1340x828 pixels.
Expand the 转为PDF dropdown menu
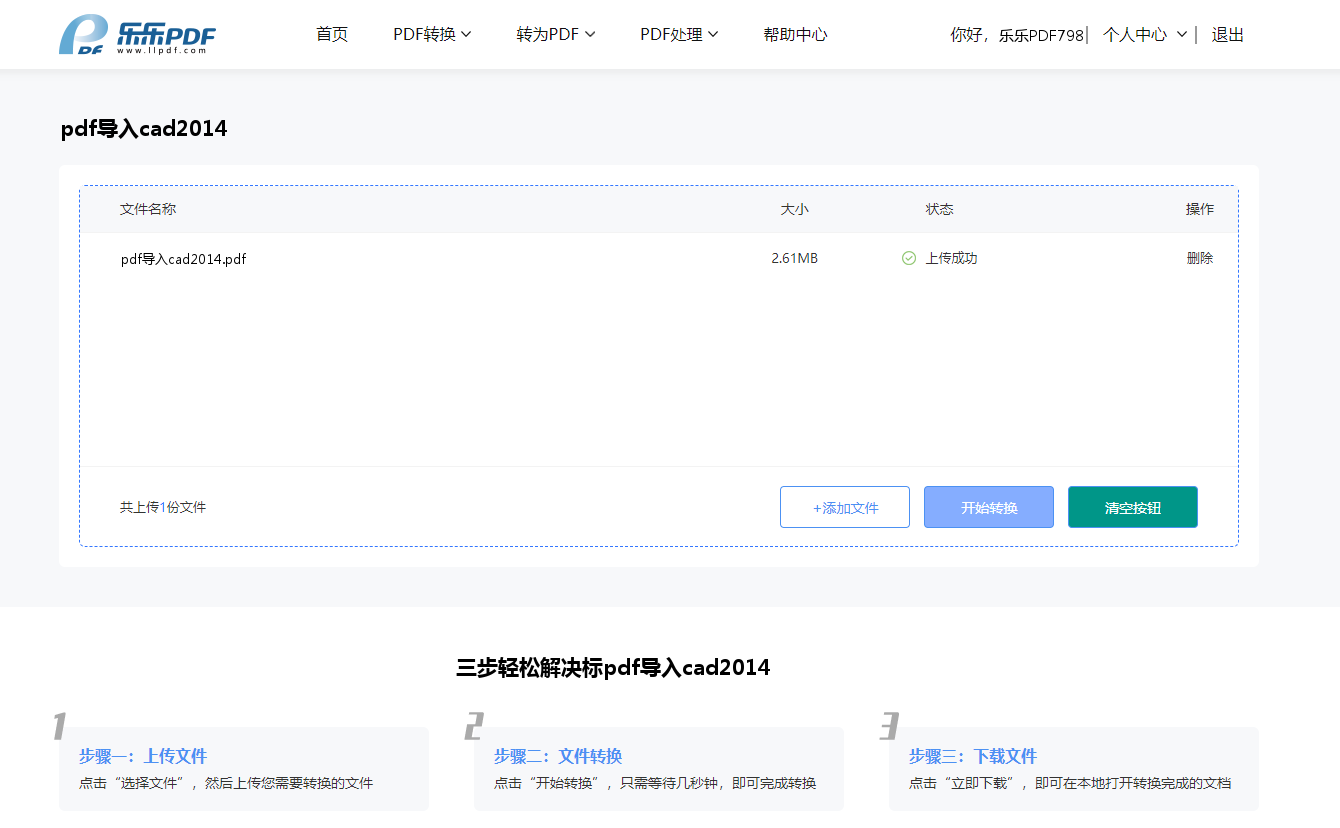[556, 34]
